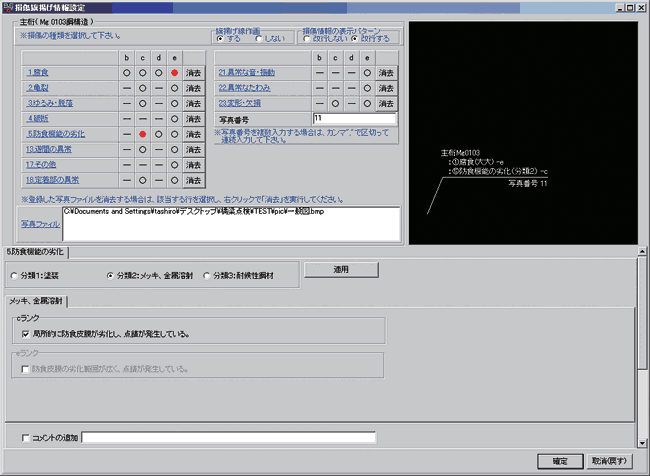The height and width of the screenshot is (476, 650).
Task: Switch to メッキ、金属溶射 tab
Action: [36, 301]
